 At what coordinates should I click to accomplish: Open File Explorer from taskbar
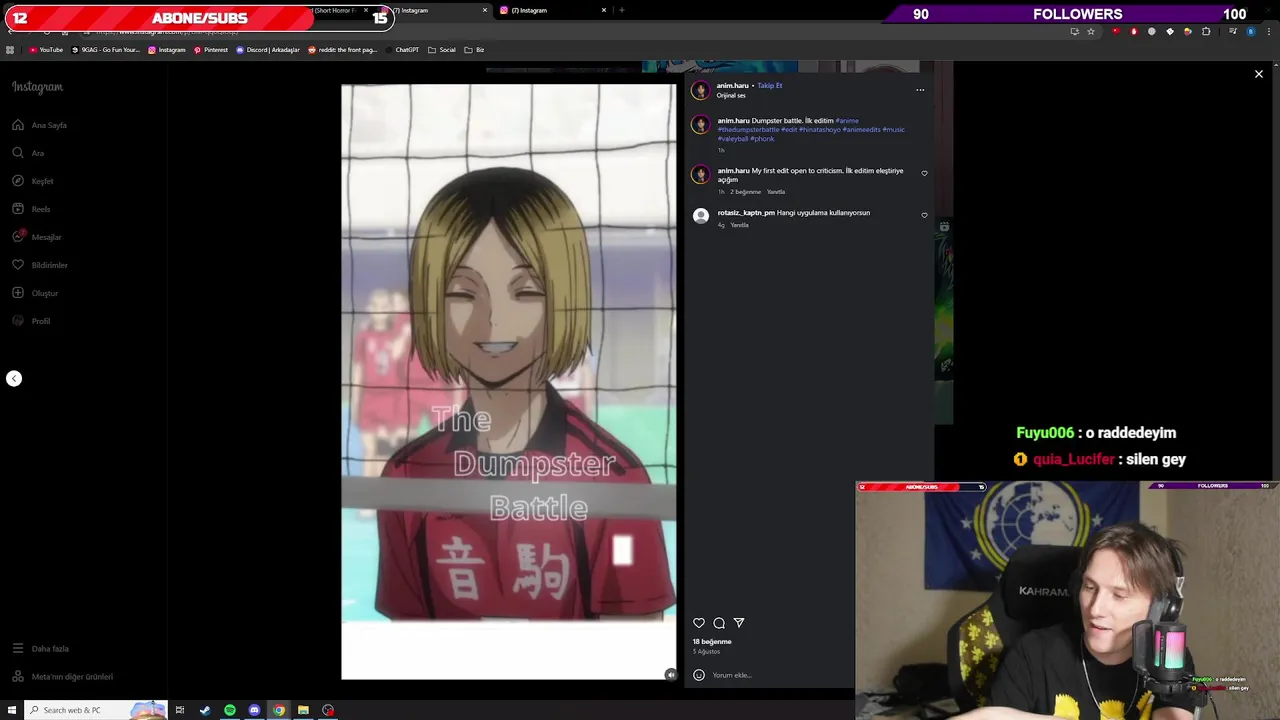[303, 710]
